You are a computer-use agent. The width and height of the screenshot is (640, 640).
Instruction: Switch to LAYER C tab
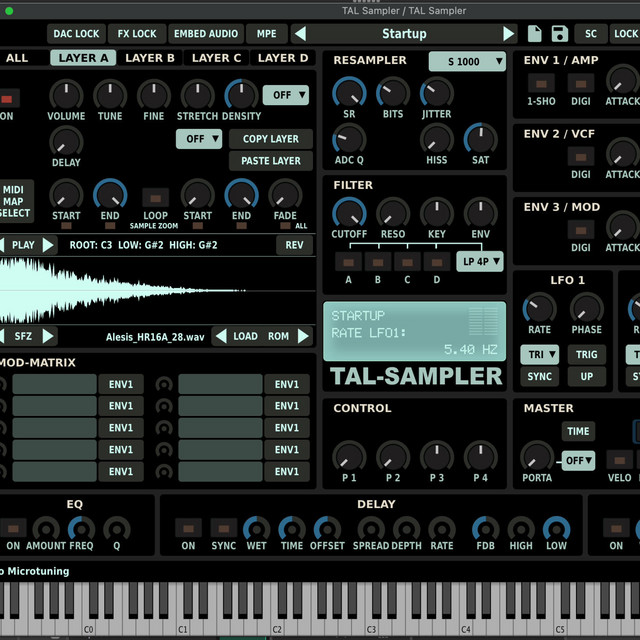pos(216,58)
